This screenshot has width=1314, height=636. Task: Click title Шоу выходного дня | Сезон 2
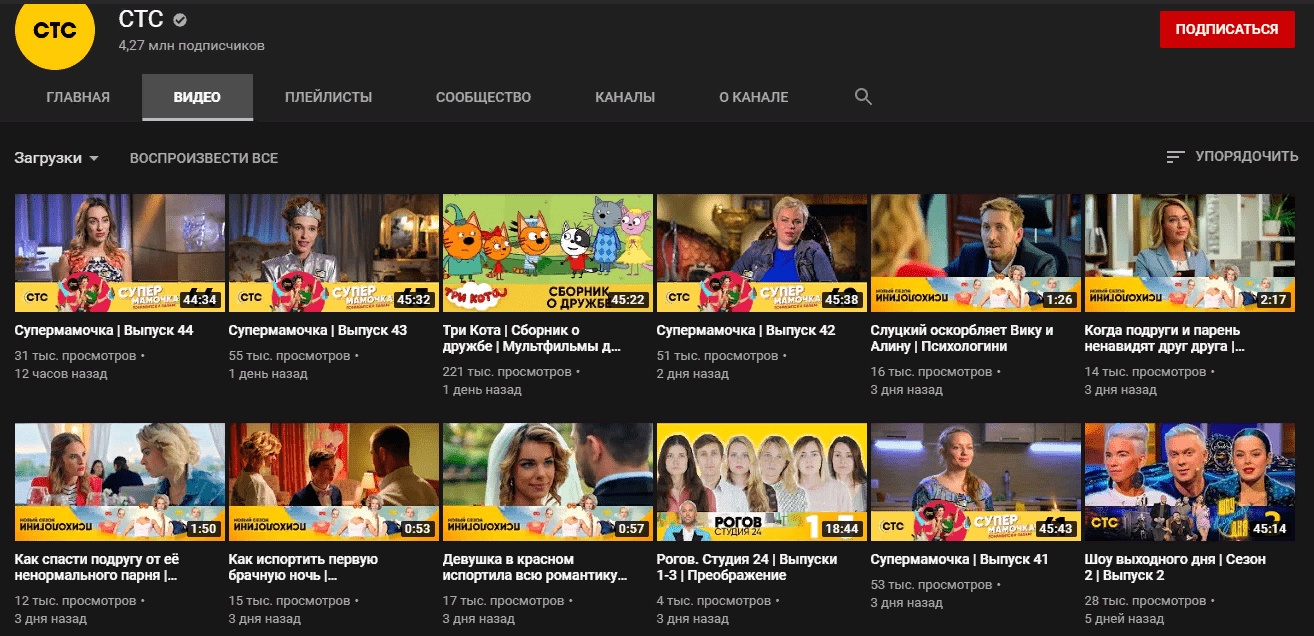(1176, 568)
